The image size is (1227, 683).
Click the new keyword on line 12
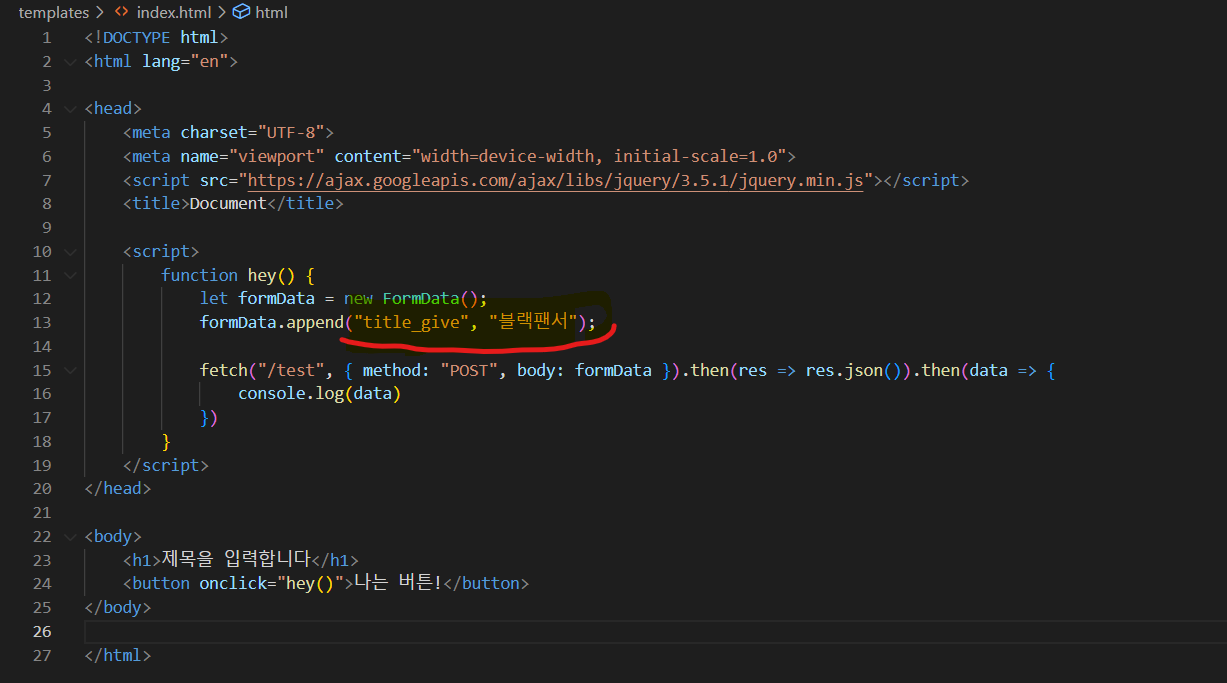point(358,299)
